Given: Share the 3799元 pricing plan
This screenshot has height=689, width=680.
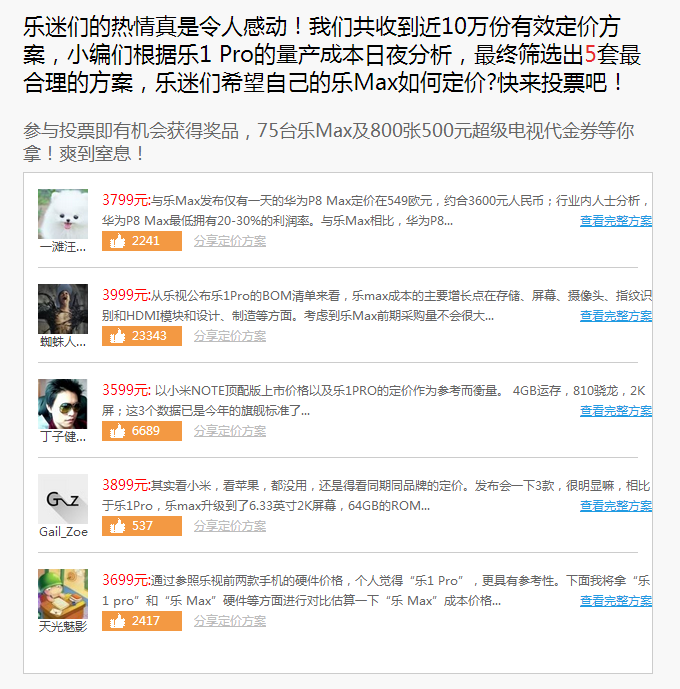Looking at the screenshot, I should (230, 241).
